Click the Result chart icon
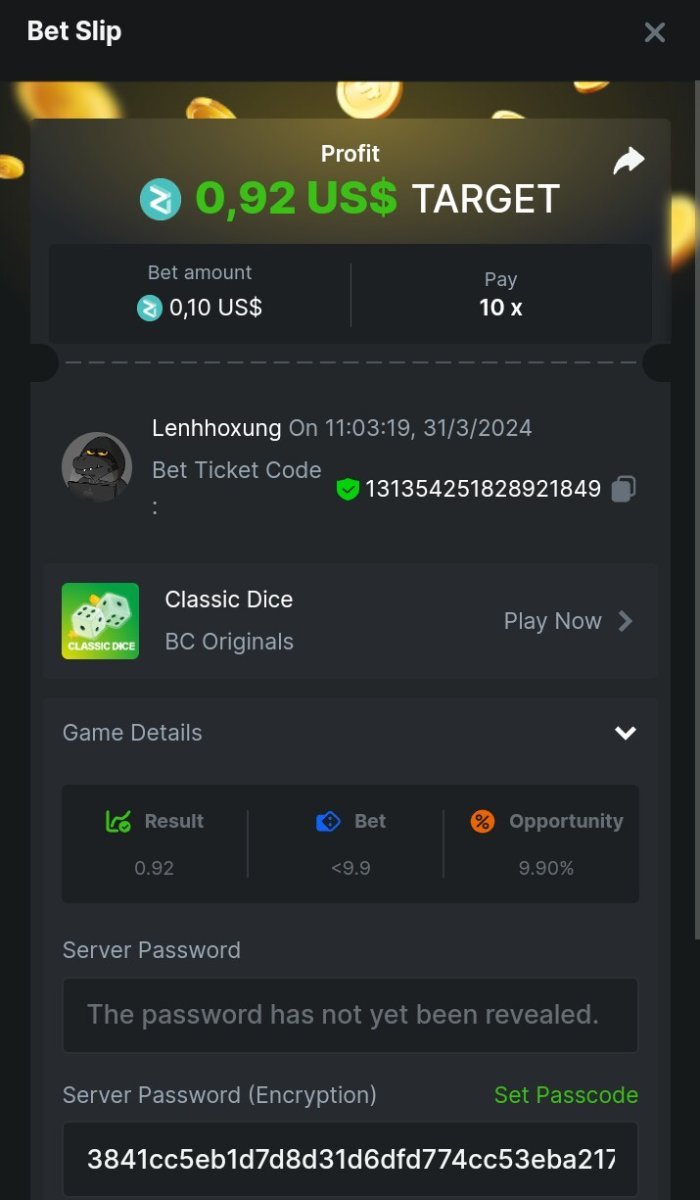 coord(118,821)
